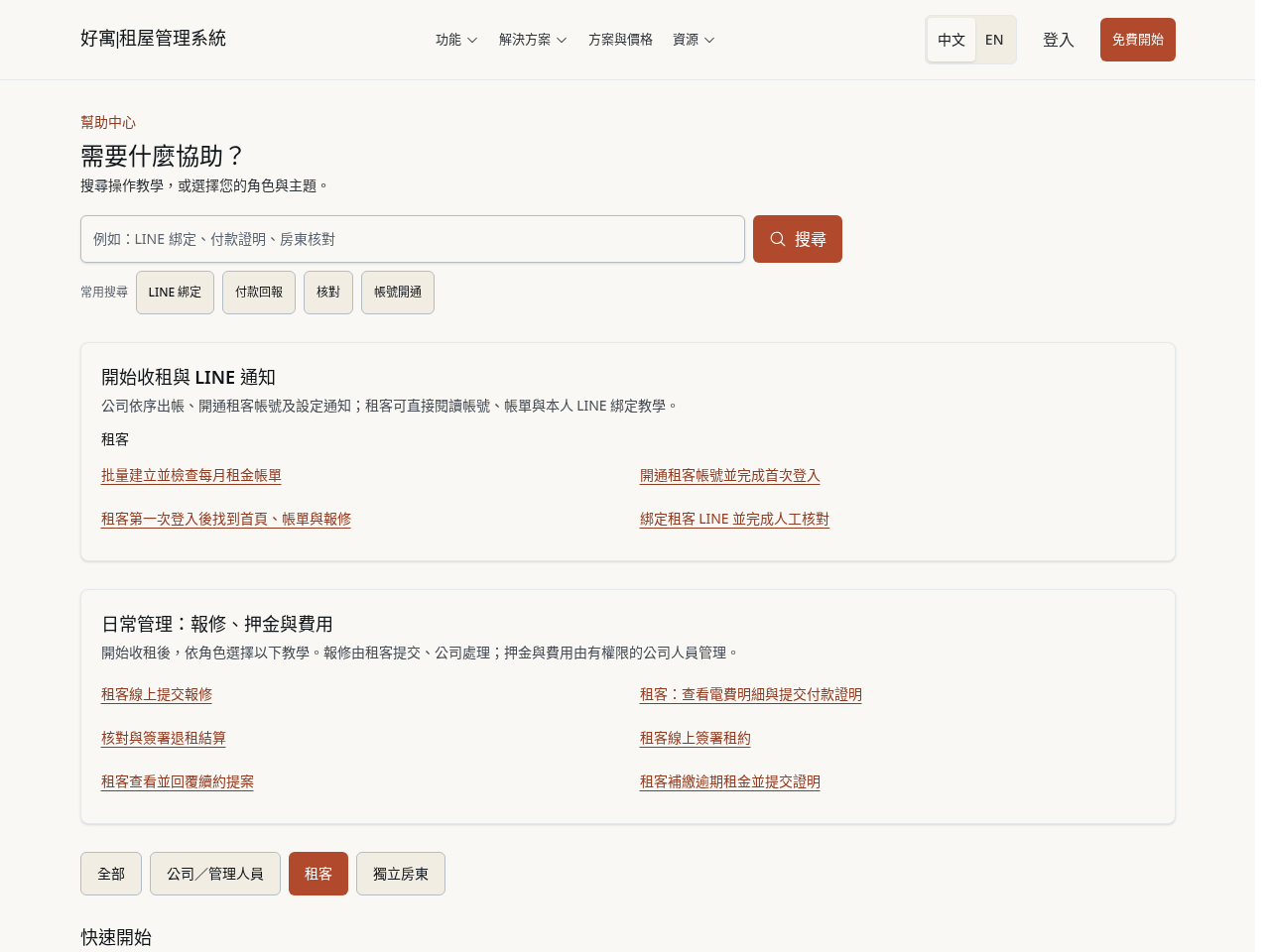Expand the 資源 dropdown
Viewport: 1270px width, 952px height.
(694, 40)
